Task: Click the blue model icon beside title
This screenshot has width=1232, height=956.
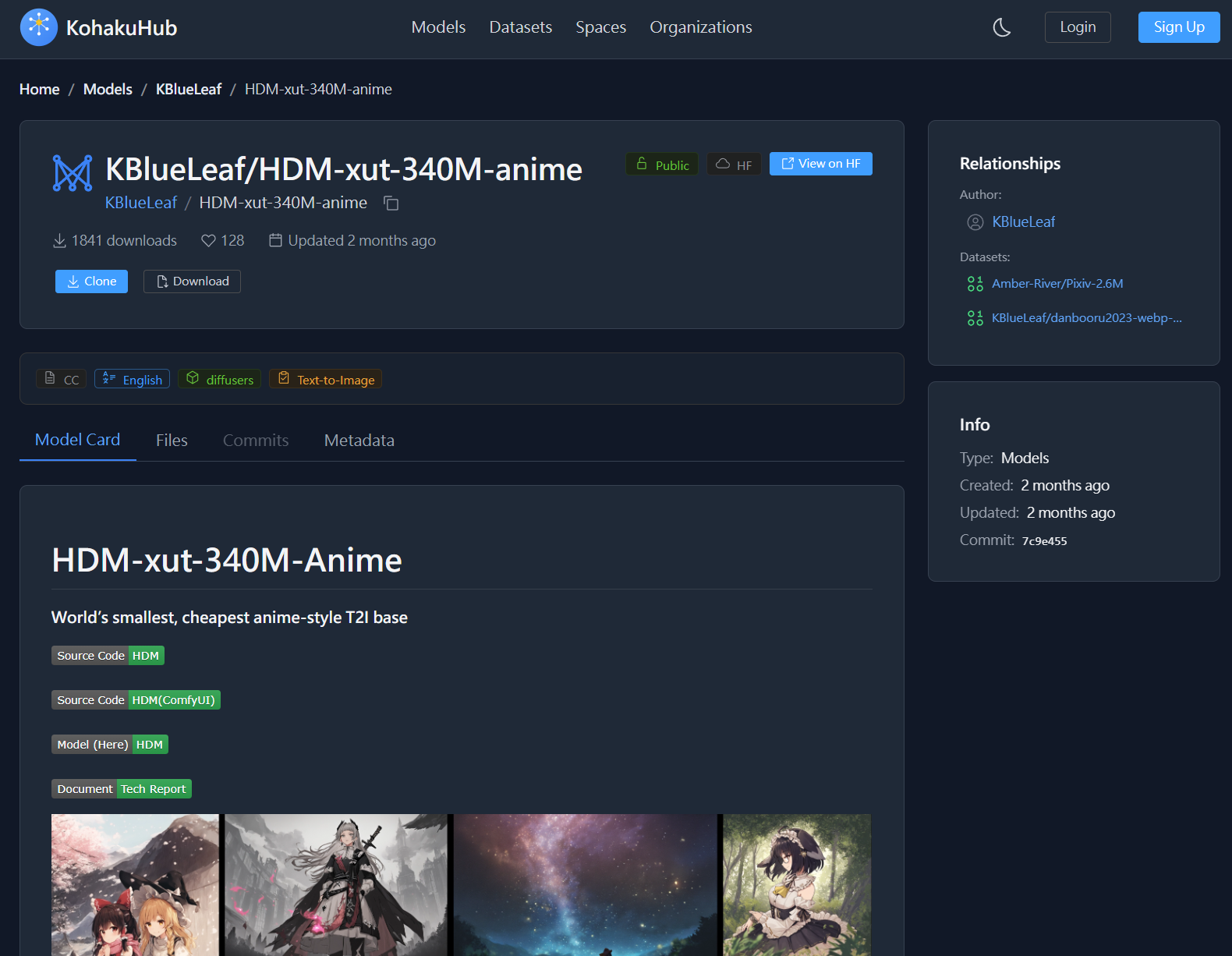Action: coord(73,172)
